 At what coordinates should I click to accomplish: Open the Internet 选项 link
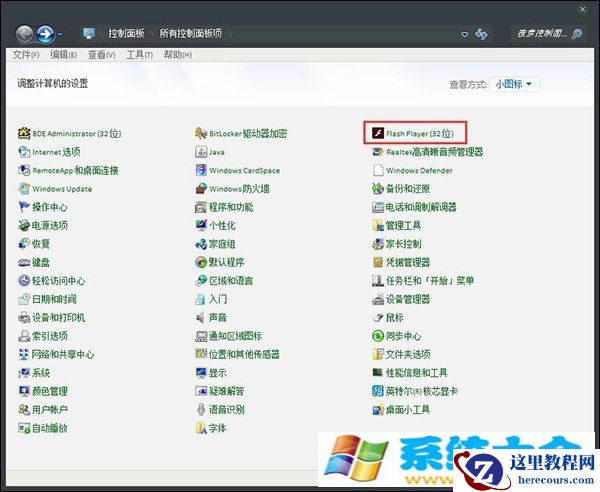56,152
